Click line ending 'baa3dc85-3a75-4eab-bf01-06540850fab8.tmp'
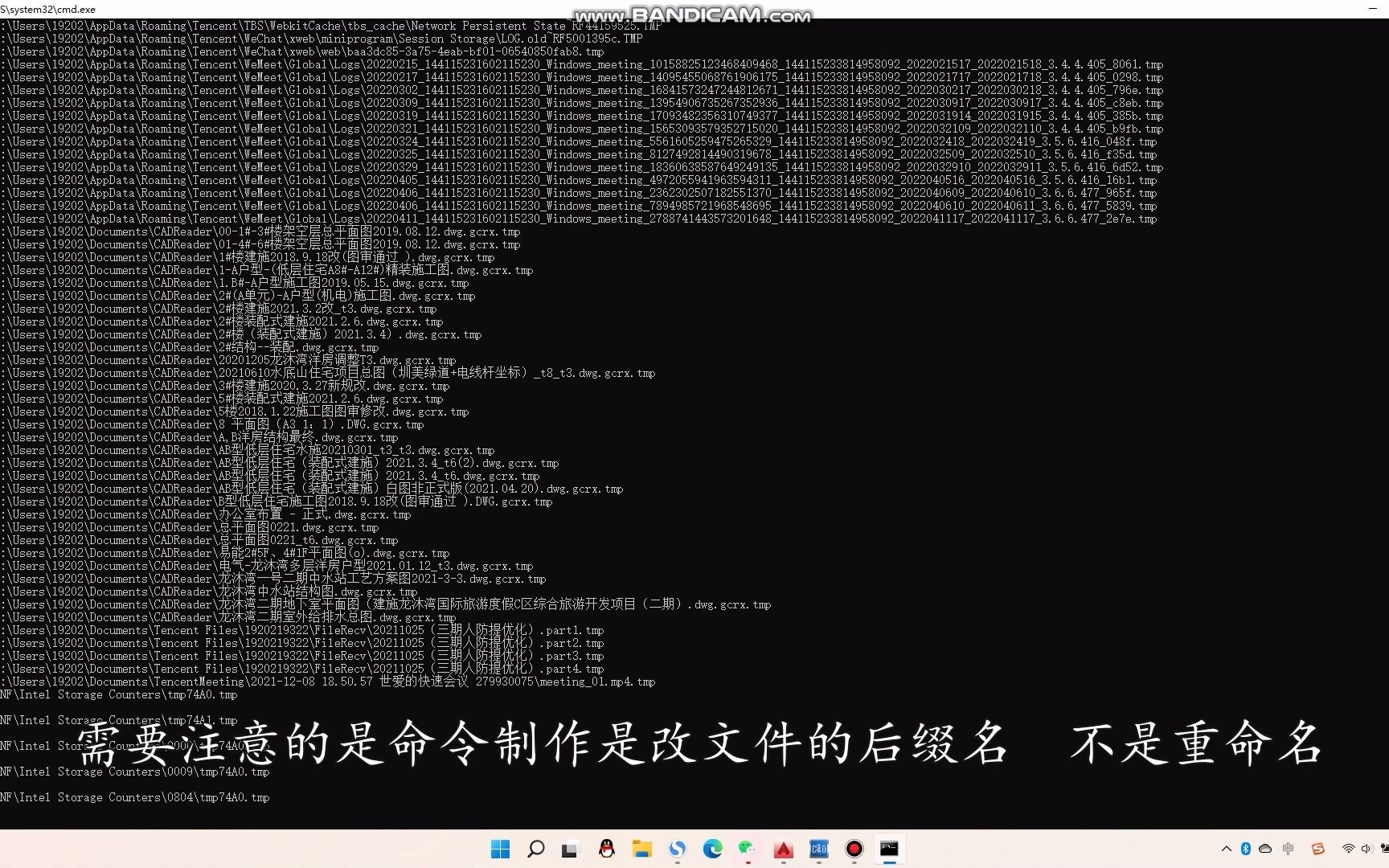1389x868 pixels. [x=302, y=51]
